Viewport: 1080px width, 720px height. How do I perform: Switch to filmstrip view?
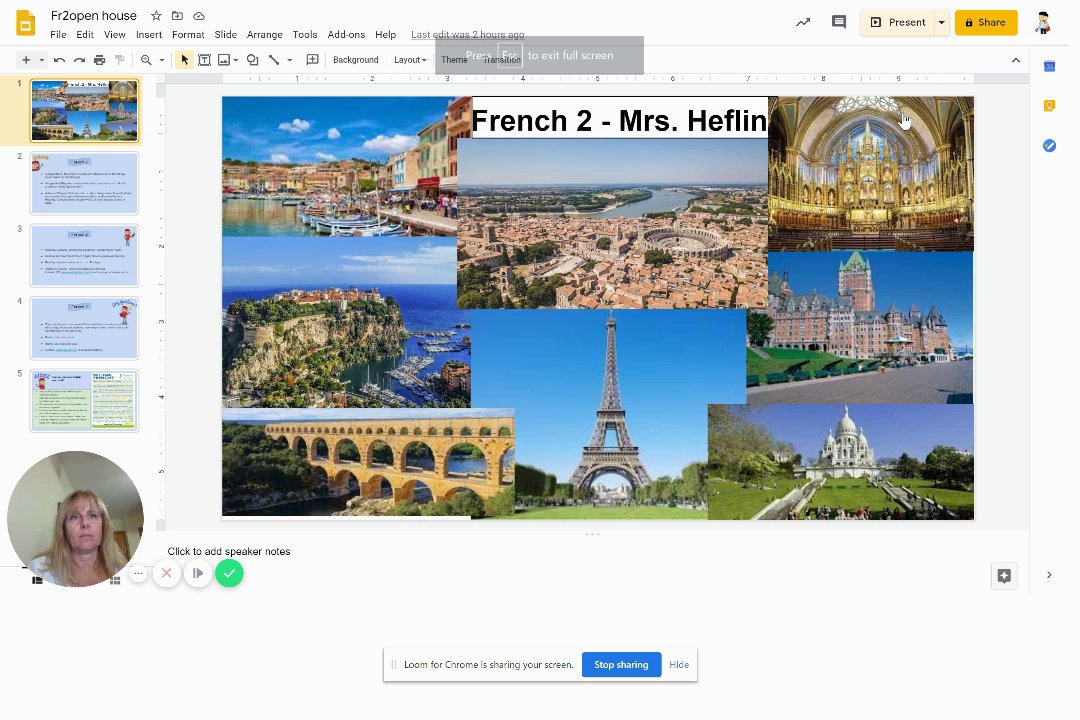(x=37, y=580)
